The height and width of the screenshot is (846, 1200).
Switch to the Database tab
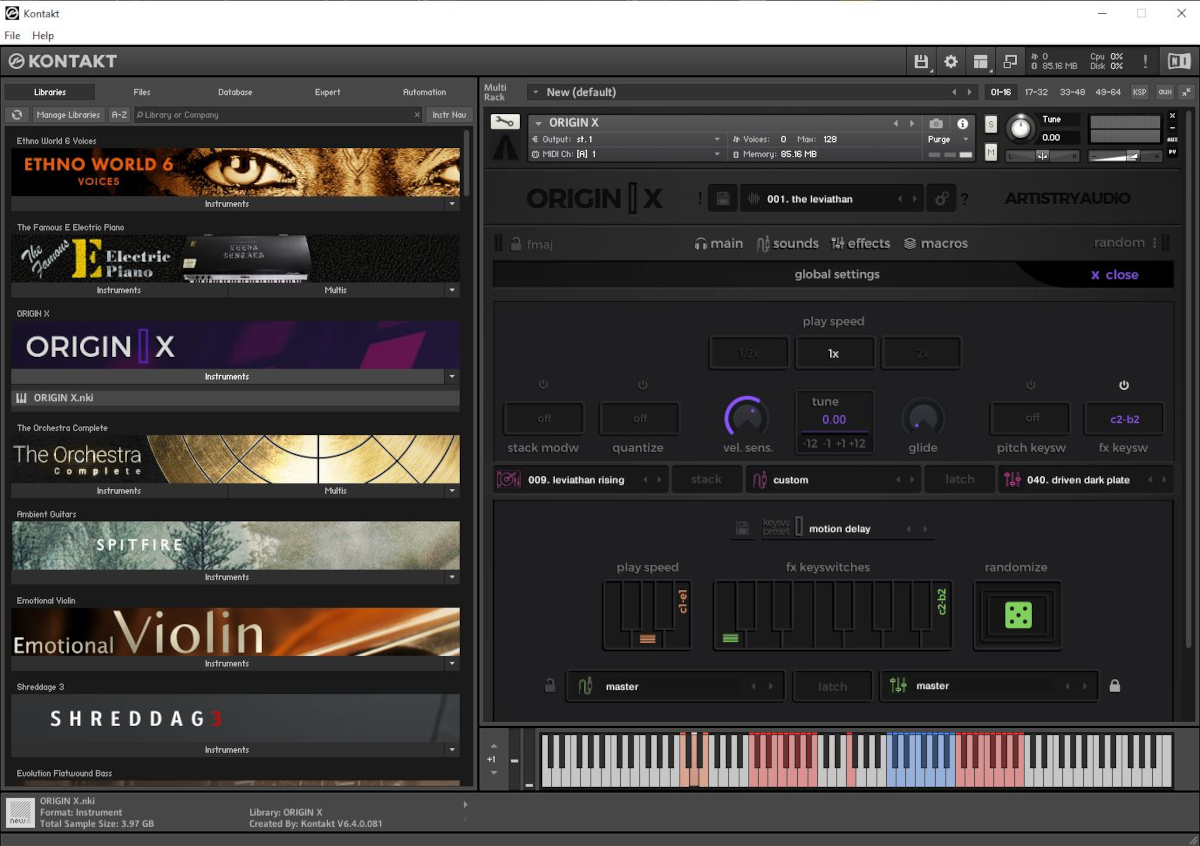click(235, 92)
